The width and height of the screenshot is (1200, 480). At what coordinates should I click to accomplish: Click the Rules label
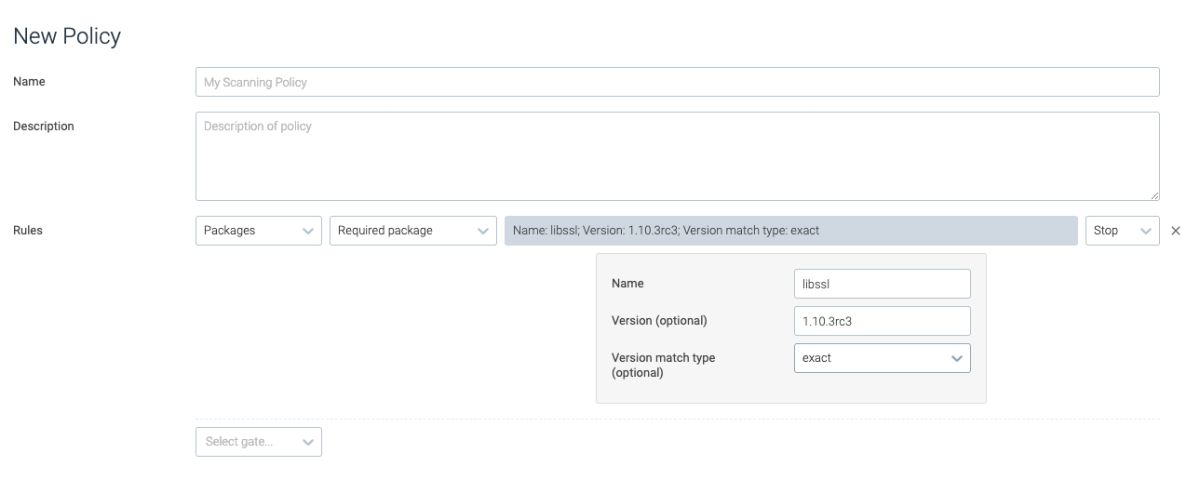pyautogui.click(x=28, y=231)
